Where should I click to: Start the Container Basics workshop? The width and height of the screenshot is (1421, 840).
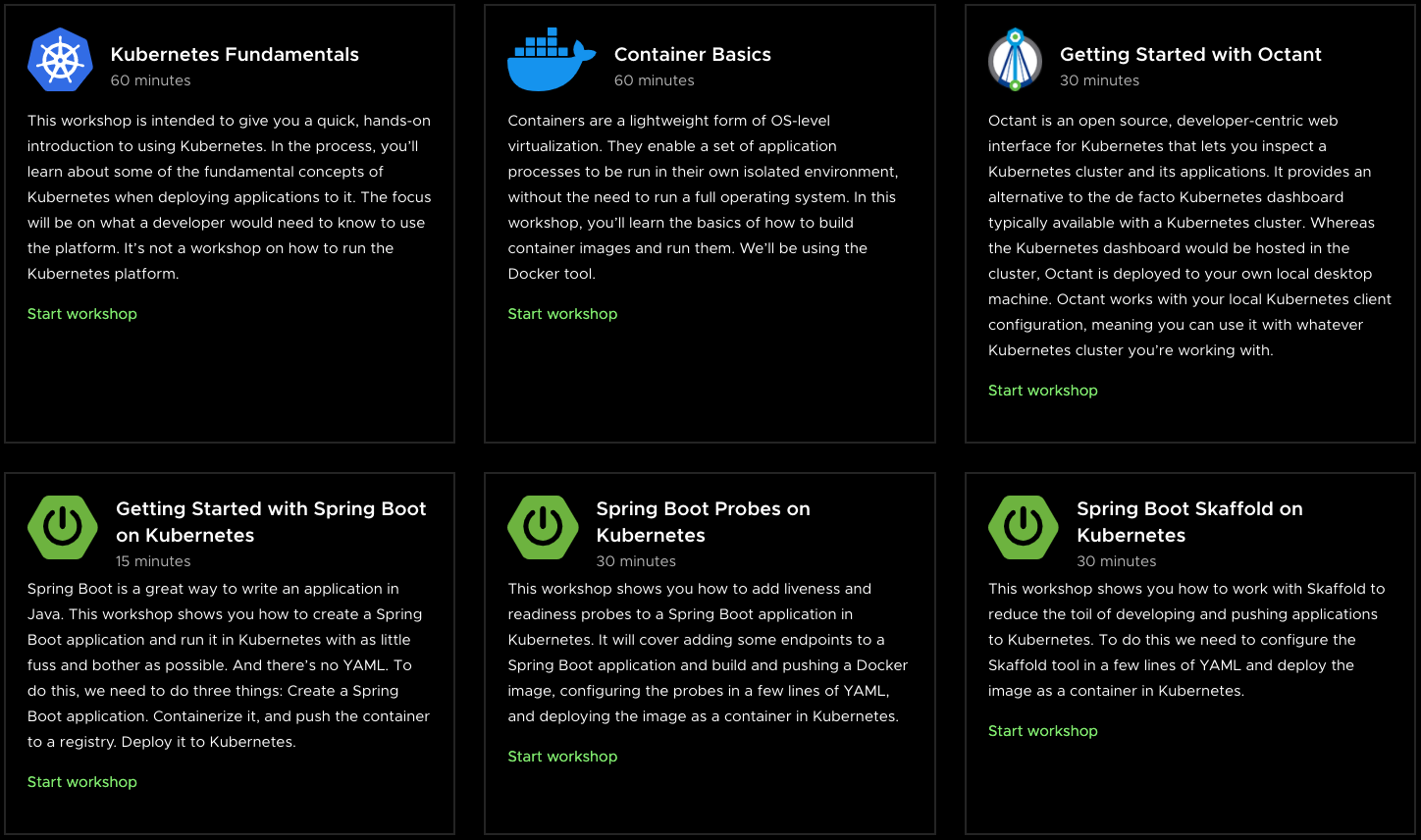(562, 314)
